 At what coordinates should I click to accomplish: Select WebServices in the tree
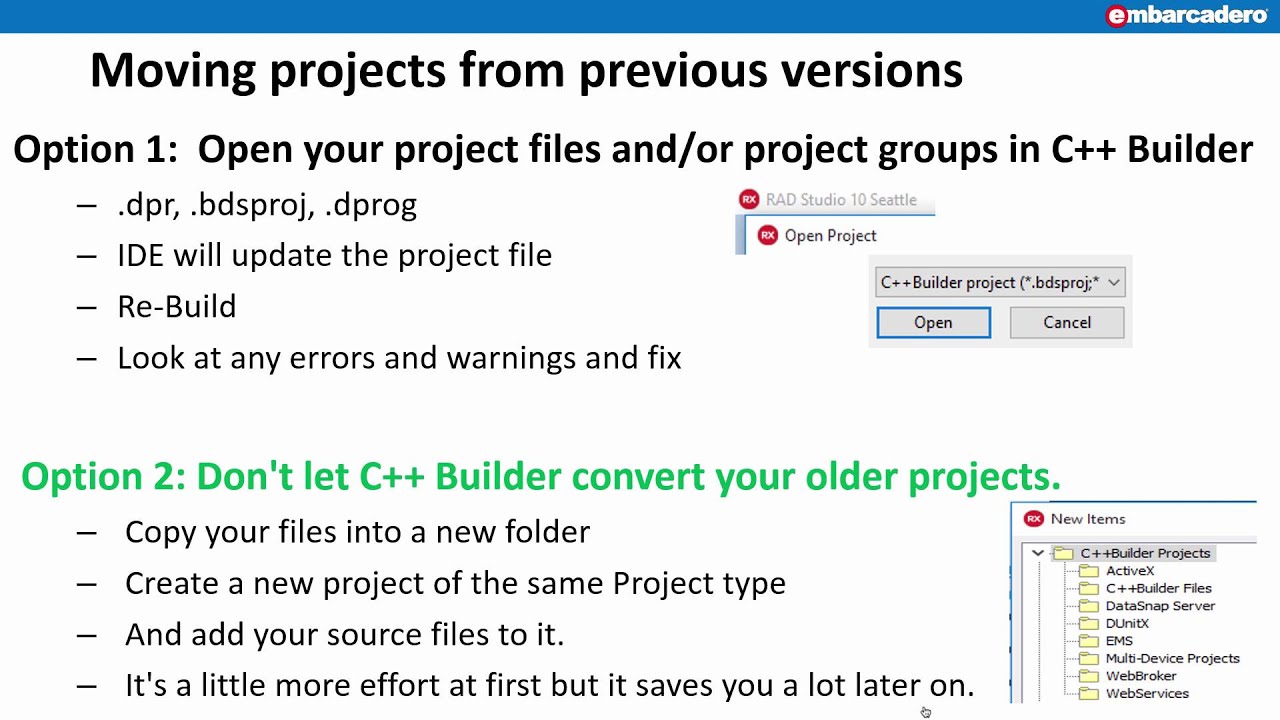click(x=1147, y=694)
